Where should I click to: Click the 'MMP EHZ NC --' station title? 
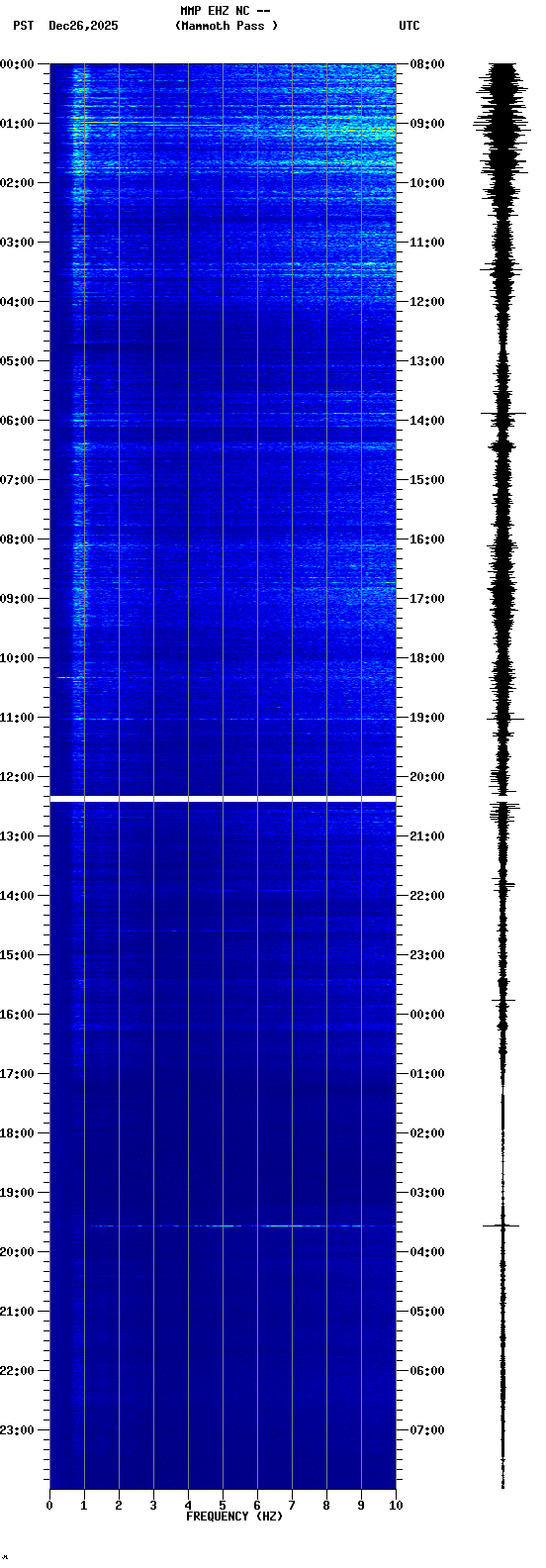pos(226,11)
